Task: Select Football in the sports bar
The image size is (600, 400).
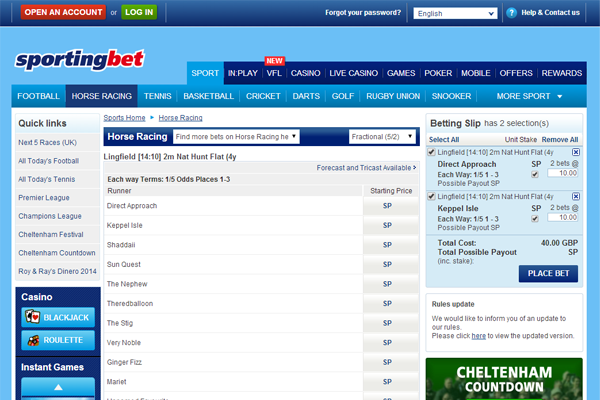Action: click(x=38, y=96)
